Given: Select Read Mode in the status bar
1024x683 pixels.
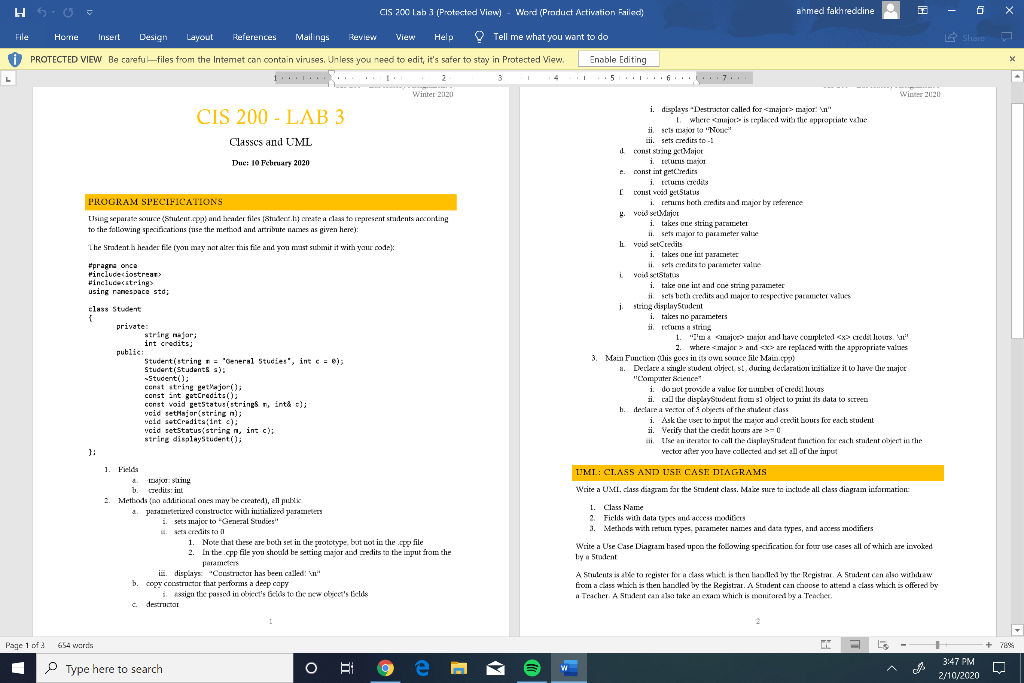Looking at the screenshot, I should [826, 644].
